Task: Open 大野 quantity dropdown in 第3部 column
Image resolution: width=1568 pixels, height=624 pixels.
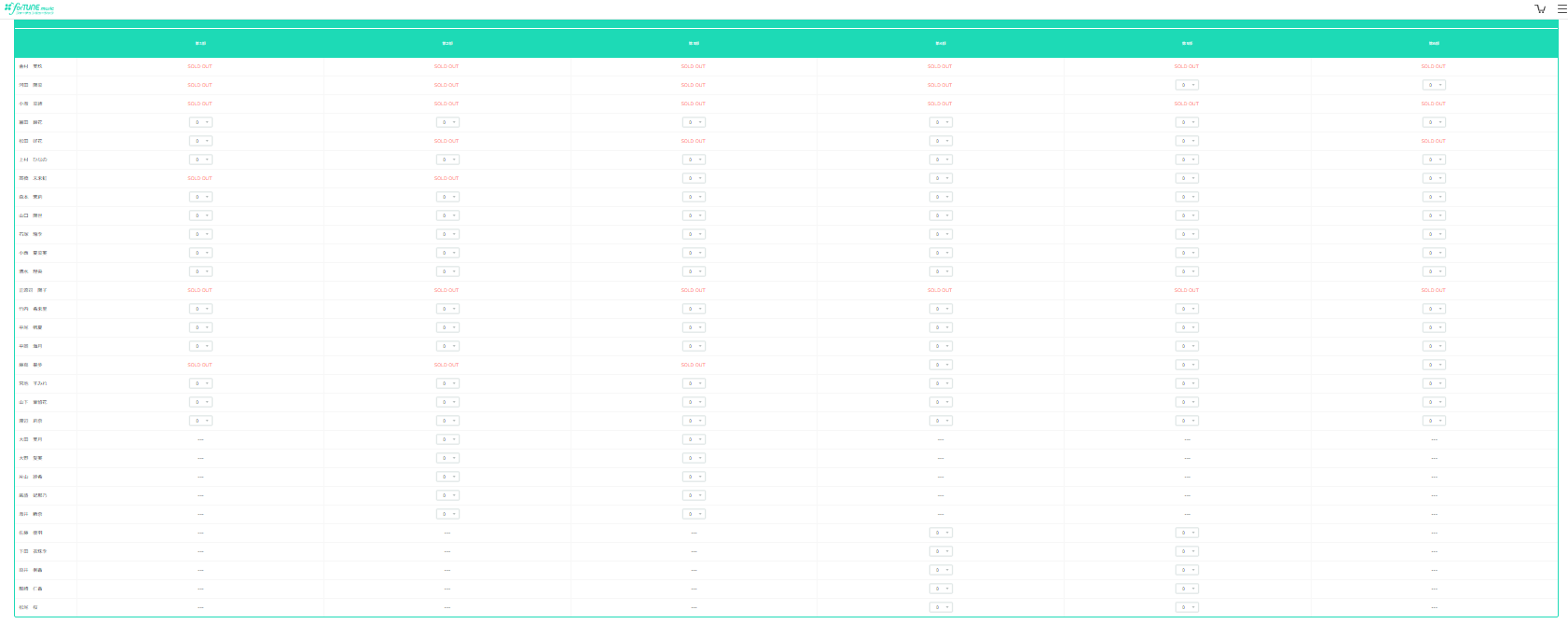Action: pos(694,458)
